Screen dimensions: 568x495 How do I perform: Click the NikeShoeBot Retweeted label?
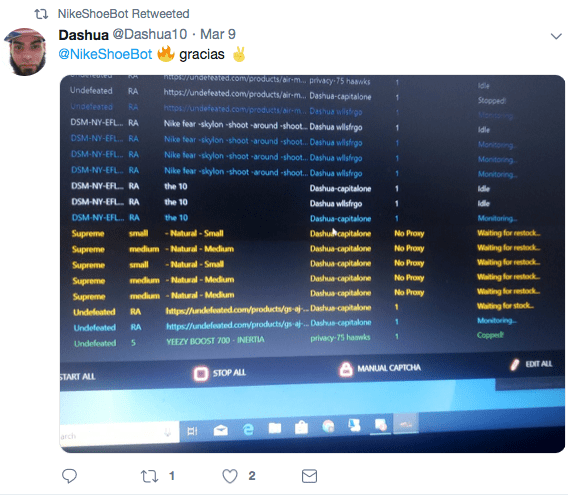[x=124, y=14]
